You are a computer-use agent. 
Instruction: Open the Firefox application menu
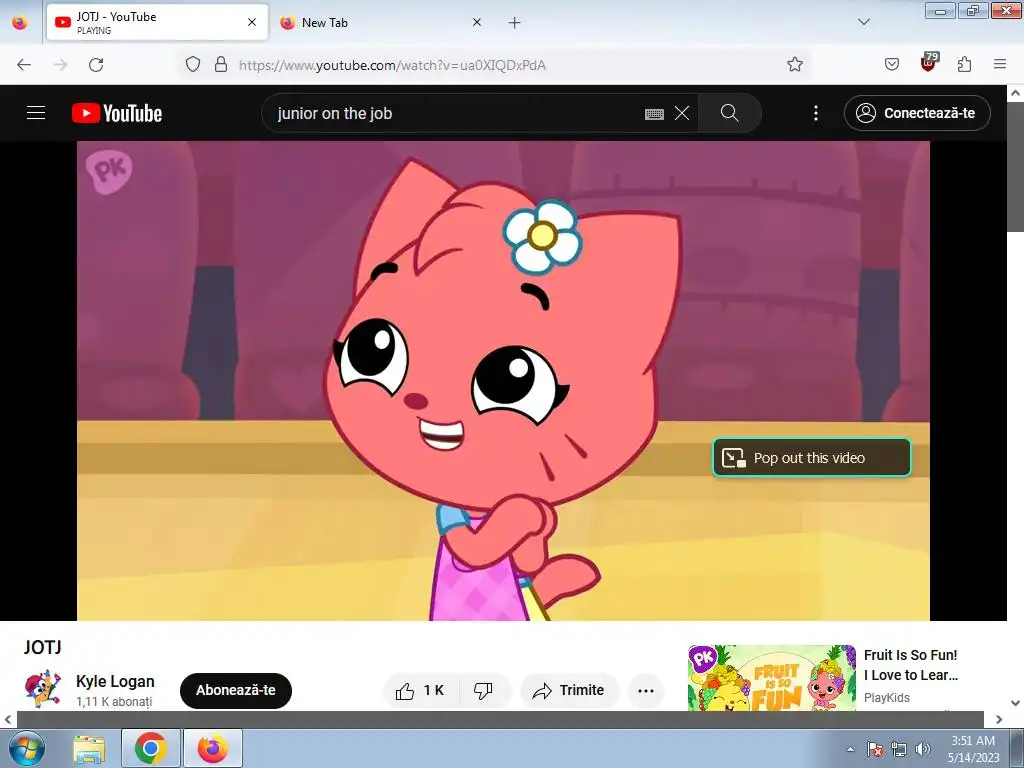[x=1000, y=64]
